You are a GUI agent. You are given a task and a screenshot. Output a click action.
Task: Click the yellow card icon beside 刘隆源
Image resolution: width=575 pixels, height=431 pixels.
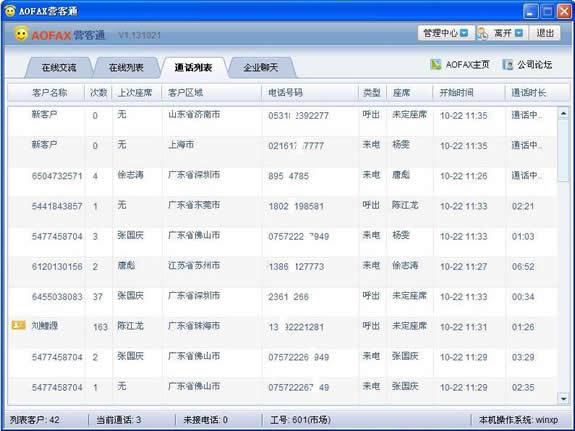point(18,325)
